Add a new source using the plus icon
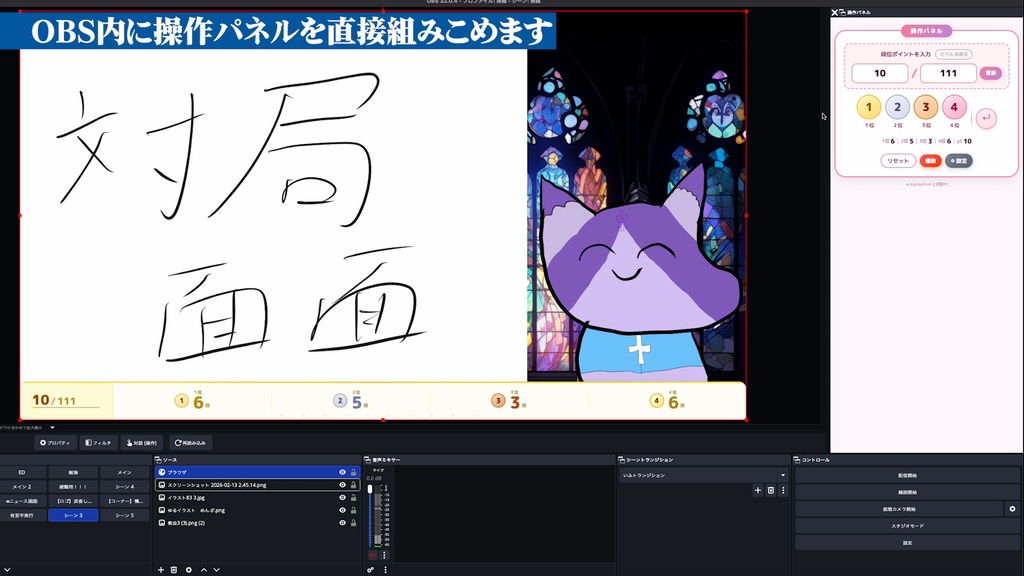Image resolution: width=1024 pixels, height=576 pixels. [161, 570]
